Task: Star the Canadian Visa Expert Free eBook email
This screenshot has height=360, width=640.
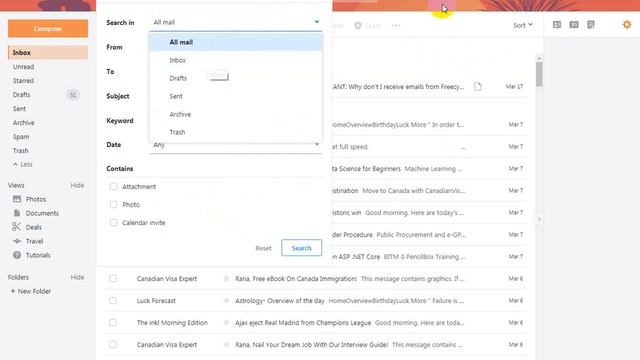Action: point(226,279)
